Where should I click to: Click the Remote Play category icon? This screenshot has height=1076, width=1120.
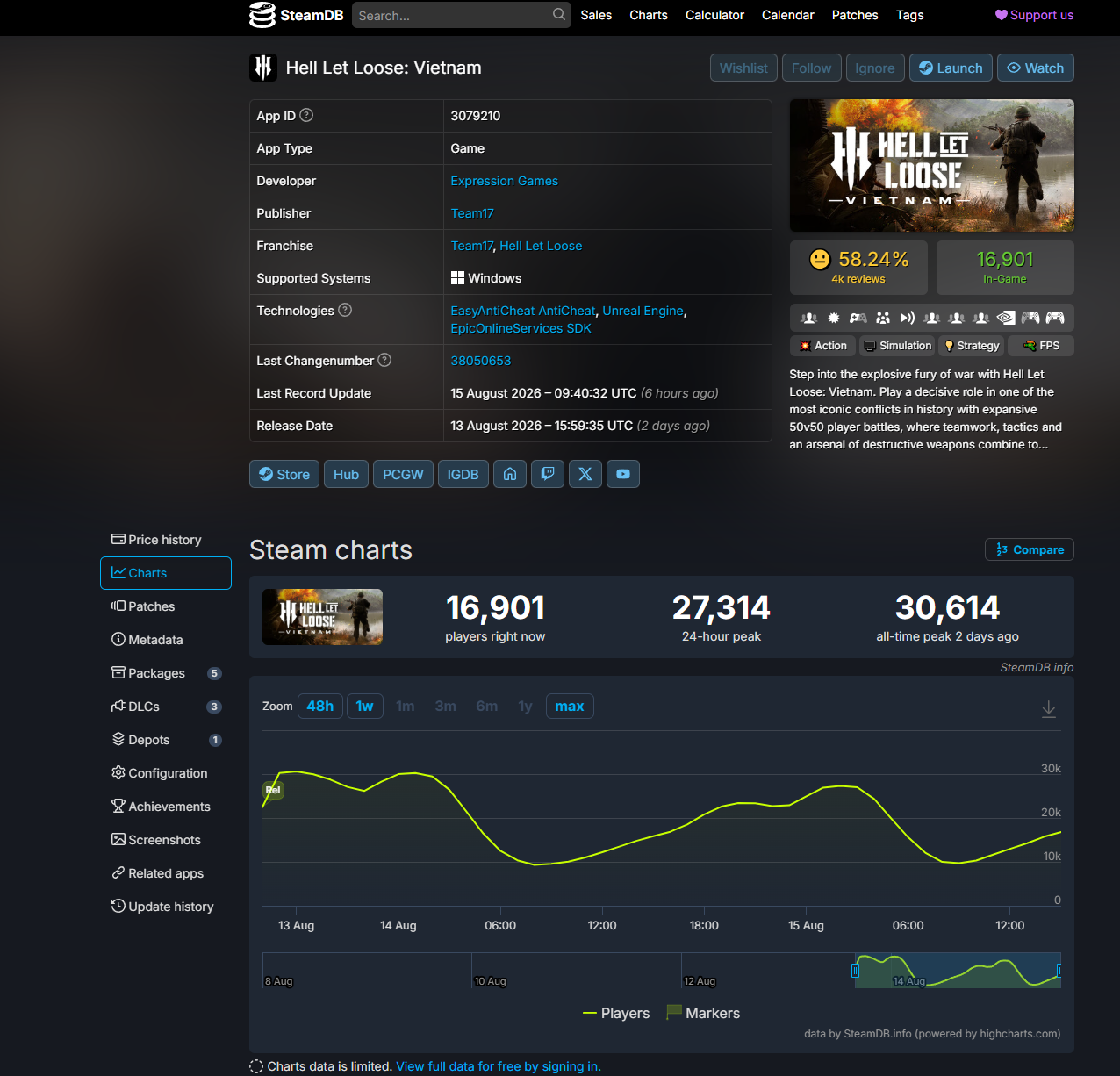[908, 318]
